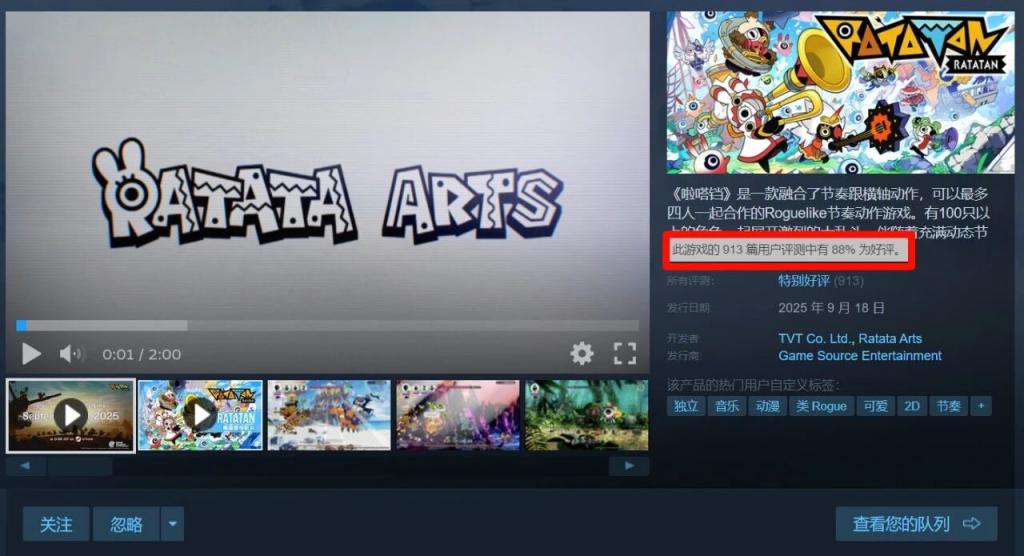
Task: Select the 类 Rogue tag
Action: (x=821, y=406)
